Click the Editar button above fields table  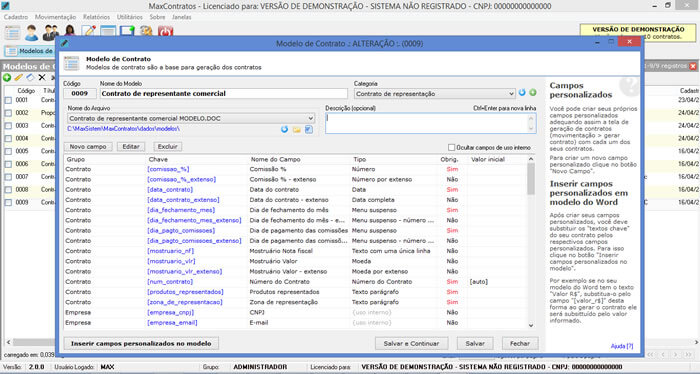(131, 146)
